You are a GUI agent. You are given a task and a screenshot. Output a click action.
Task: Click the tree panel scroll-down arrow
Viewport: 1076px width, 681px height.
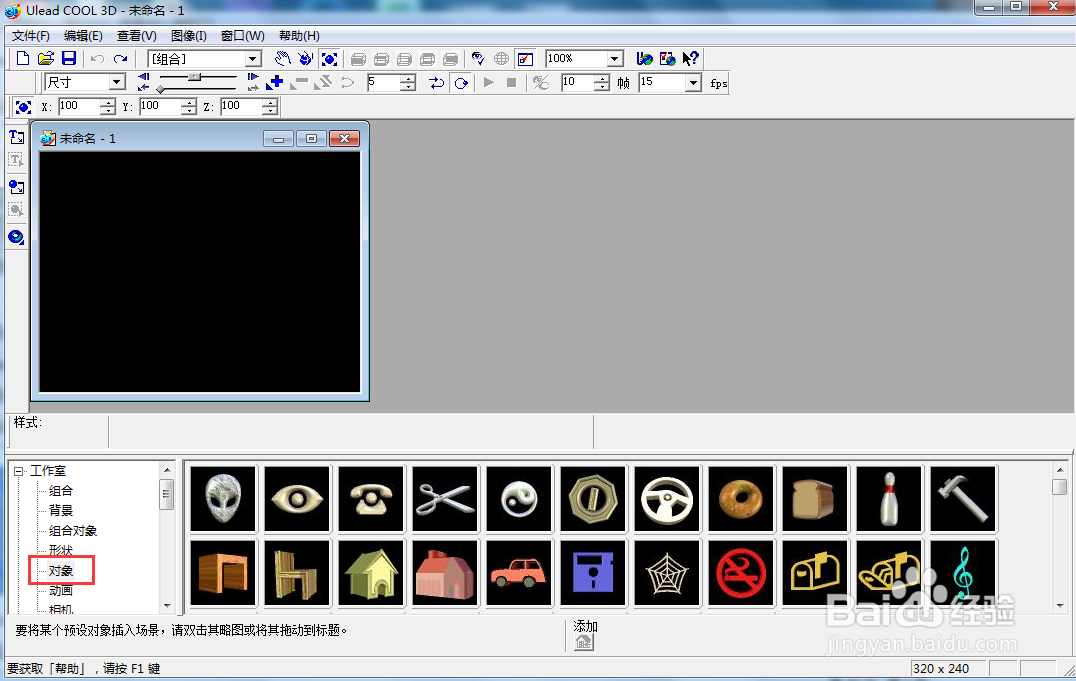(167, 606)
